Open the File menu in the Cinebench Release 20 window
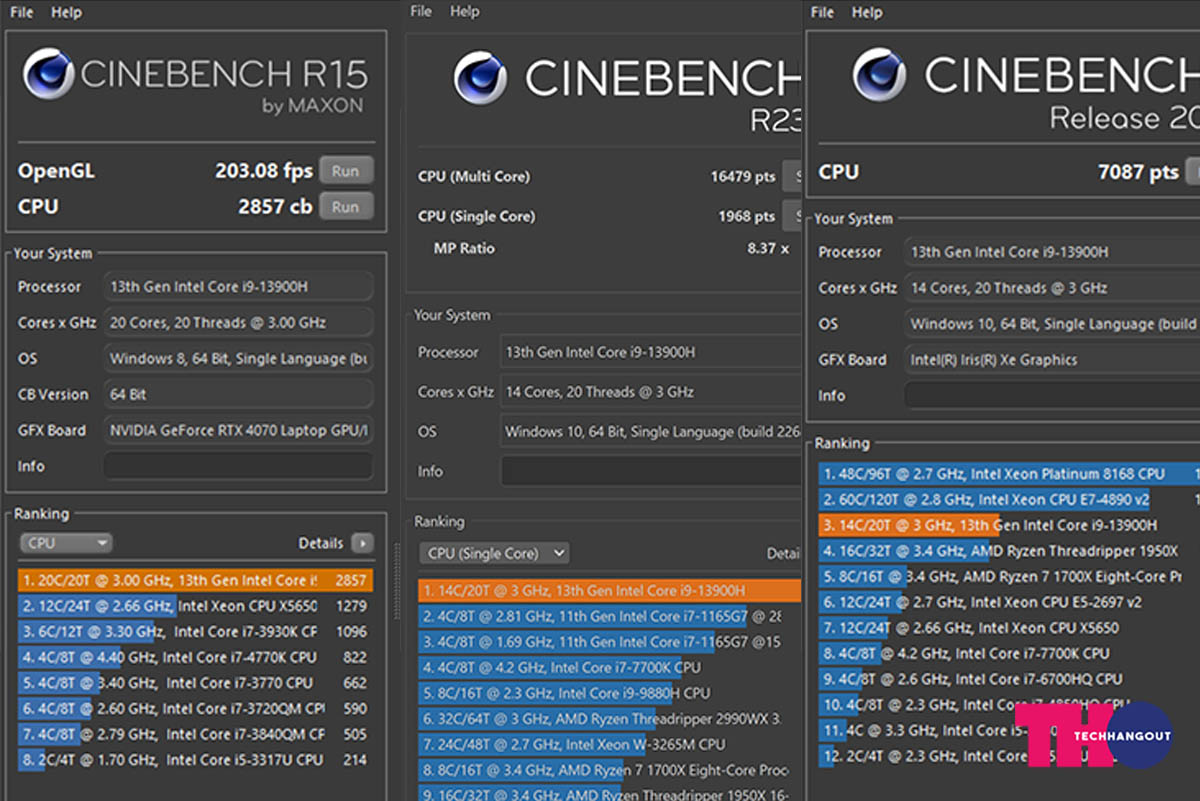This screenshot has width=1200, height=801. click(823, 13)
